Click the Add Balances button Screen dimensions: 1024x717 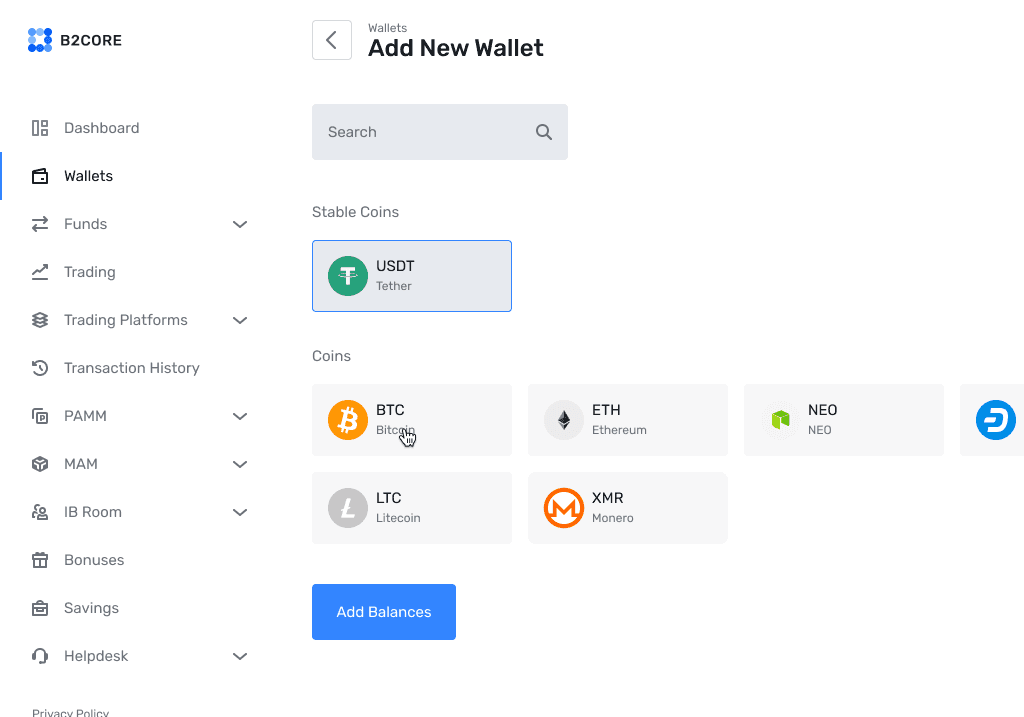pos(383,611)
